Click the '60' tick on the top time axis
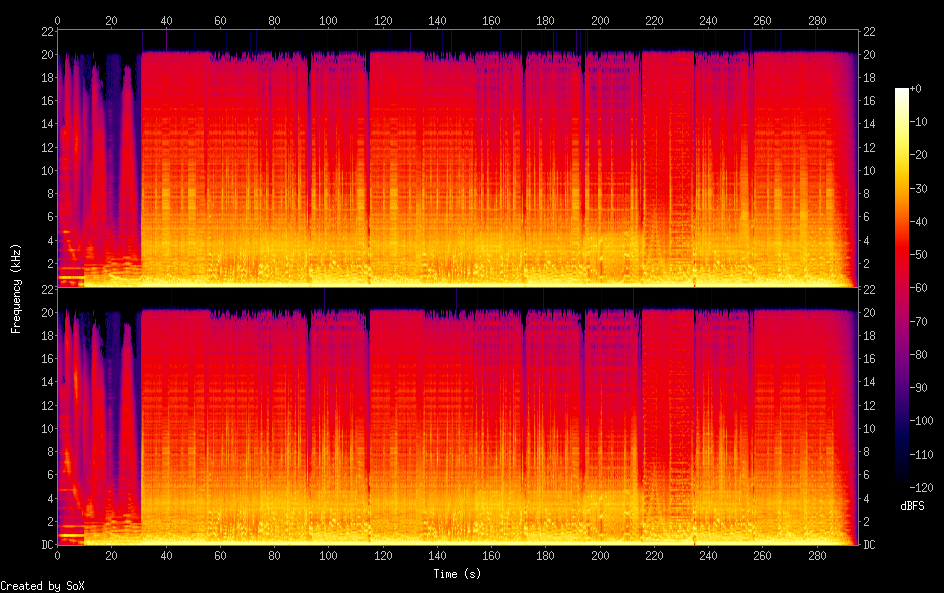The width and height of the screenshot is (944, 593). point(220,20)
